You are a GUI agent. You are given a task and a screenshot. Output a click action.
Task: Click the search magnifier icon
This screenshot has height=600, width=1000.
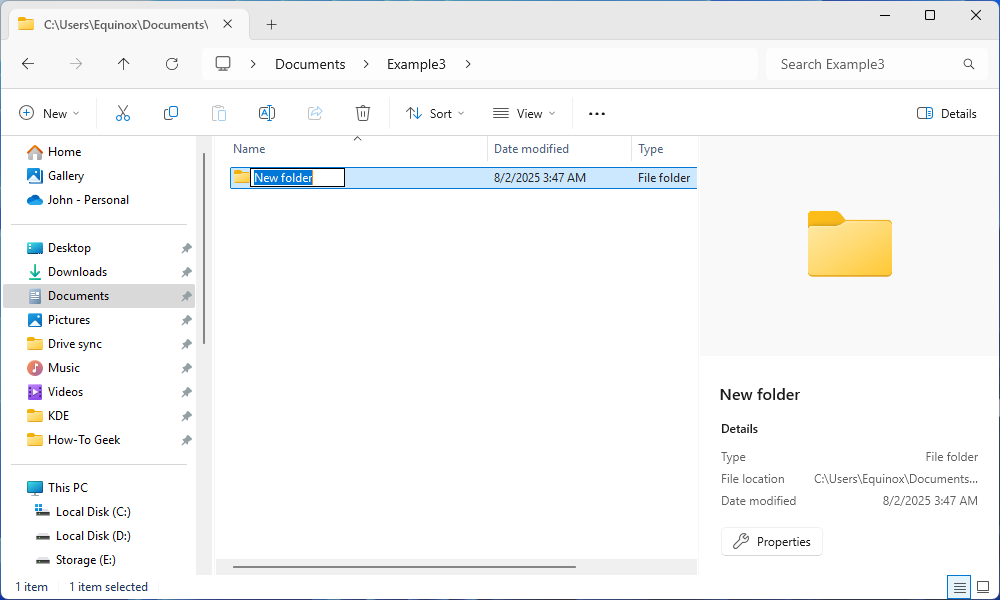click(x=969, y=64)
